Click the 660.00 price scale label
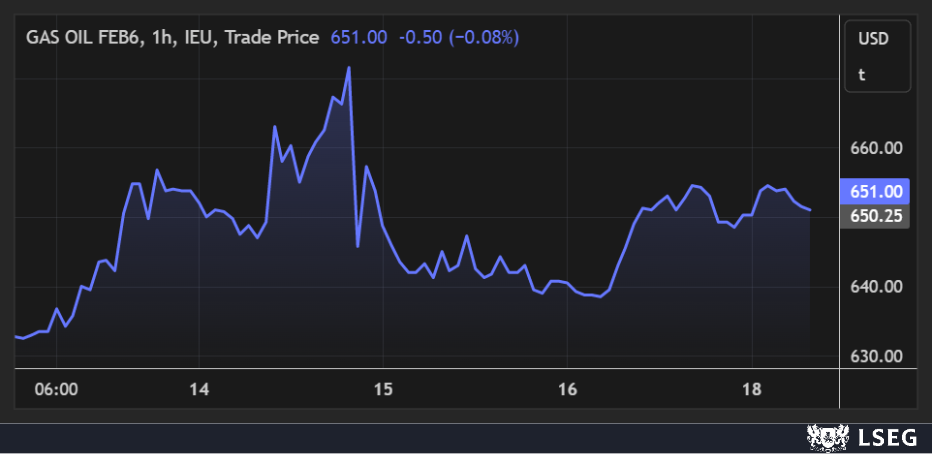 [876, 148]
